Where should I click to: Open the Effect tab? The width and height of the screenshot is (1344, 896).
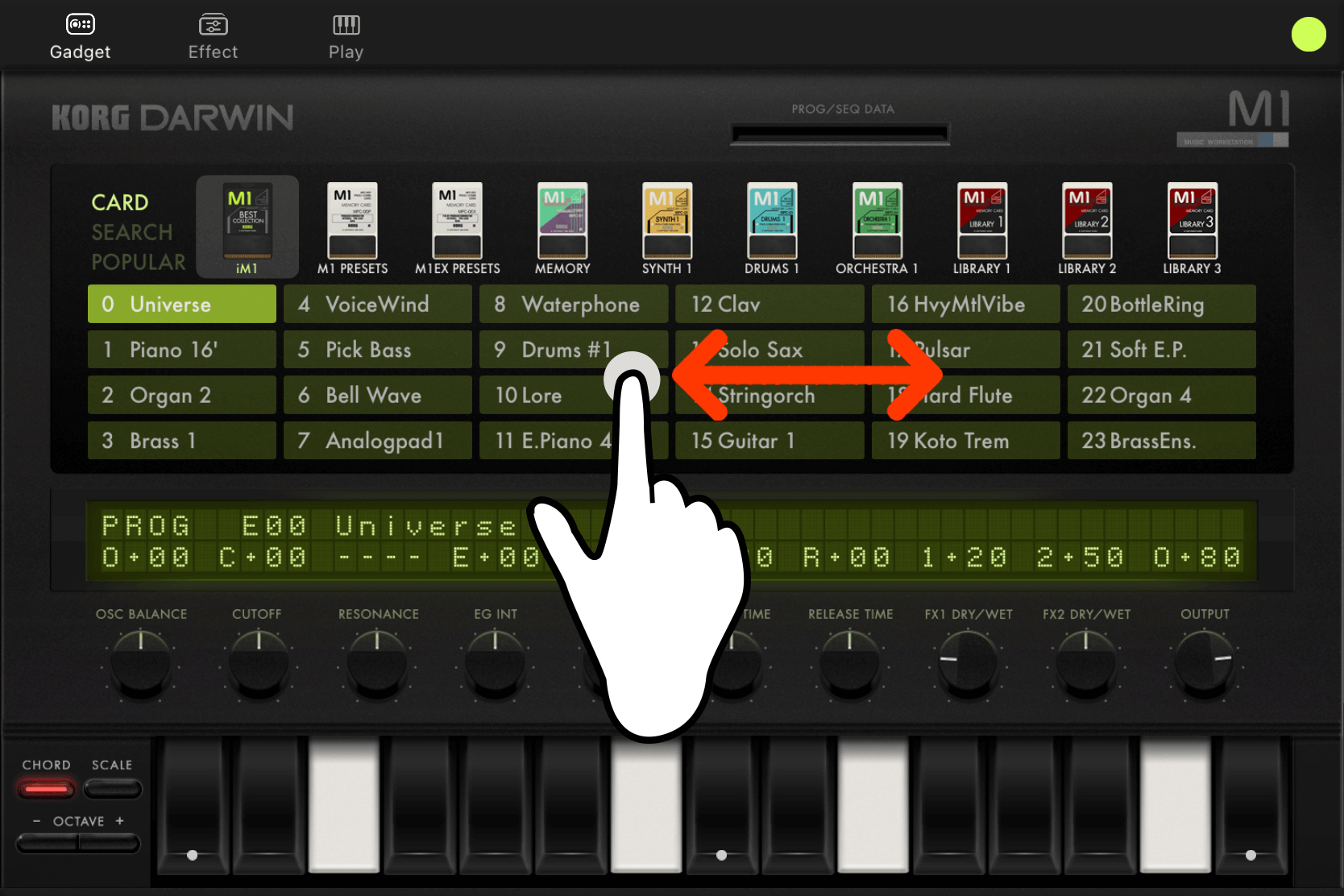(x=213, y=37)
